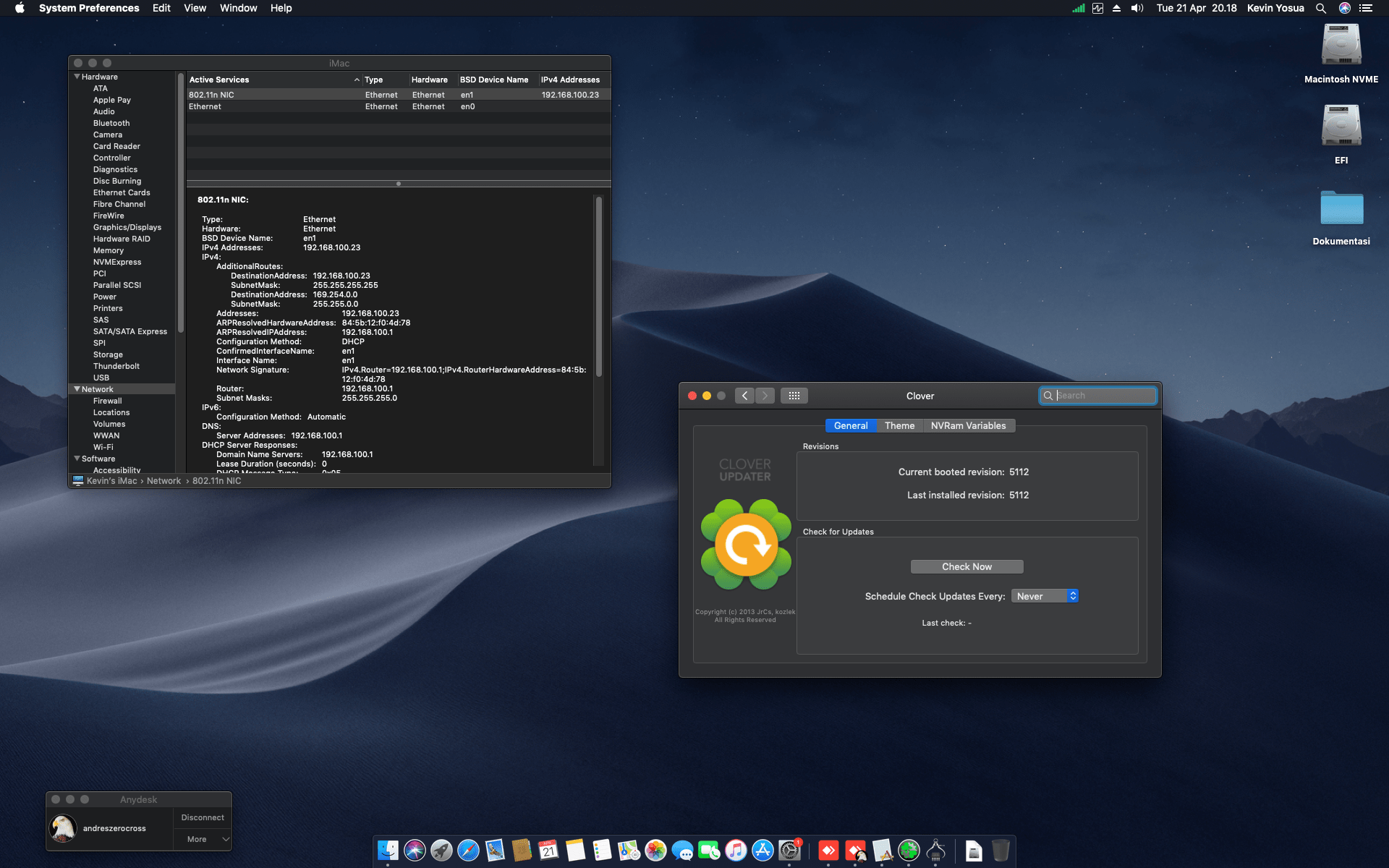The width and height of the screenshot is (1389, 868).
Task: Click Disconnect in the Anydesk window
Action: 203,817
